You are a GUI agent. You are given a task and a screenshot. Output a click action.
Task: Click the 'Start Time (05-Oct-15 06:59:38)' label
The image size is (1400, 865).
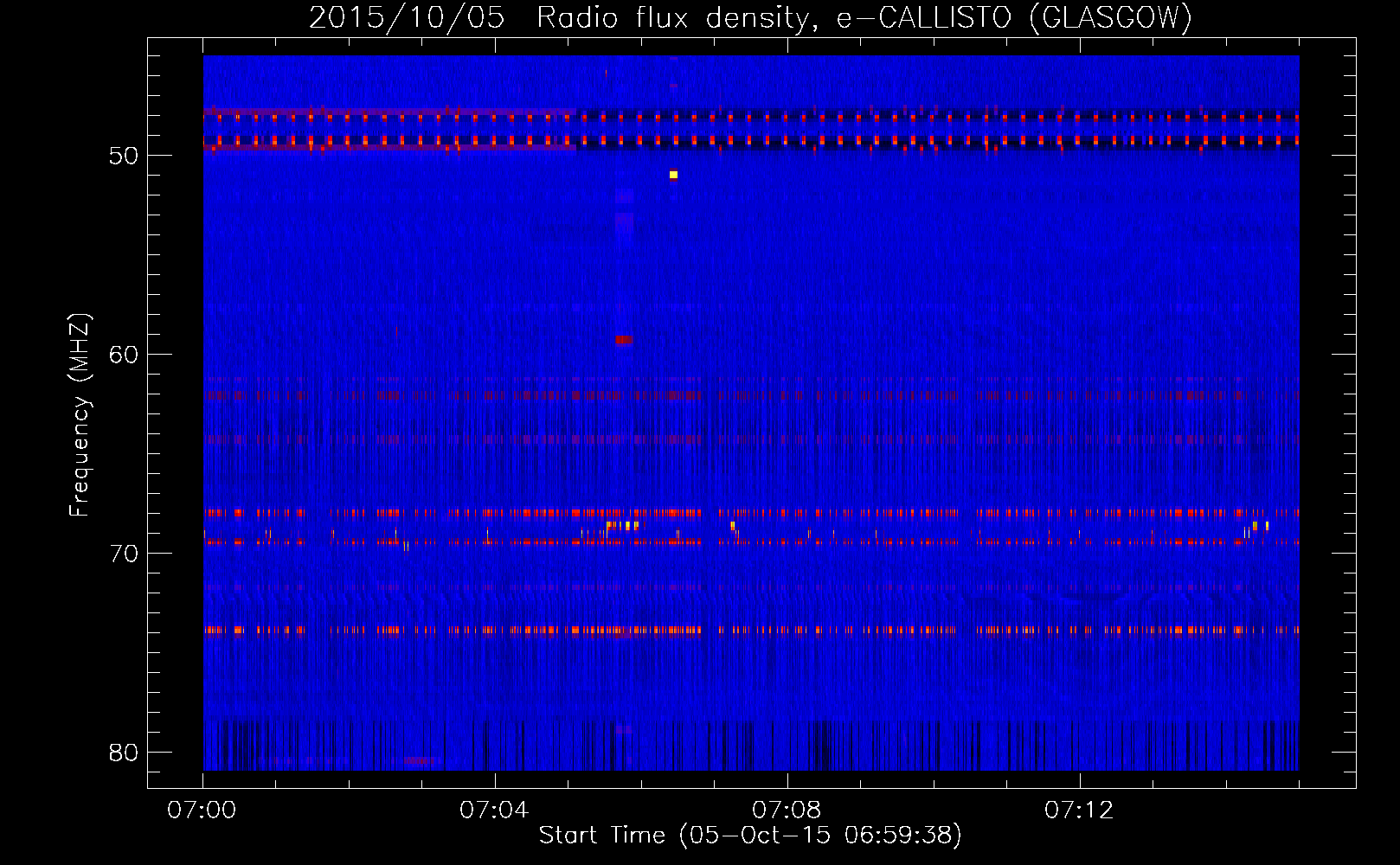(x=750, y=835)
